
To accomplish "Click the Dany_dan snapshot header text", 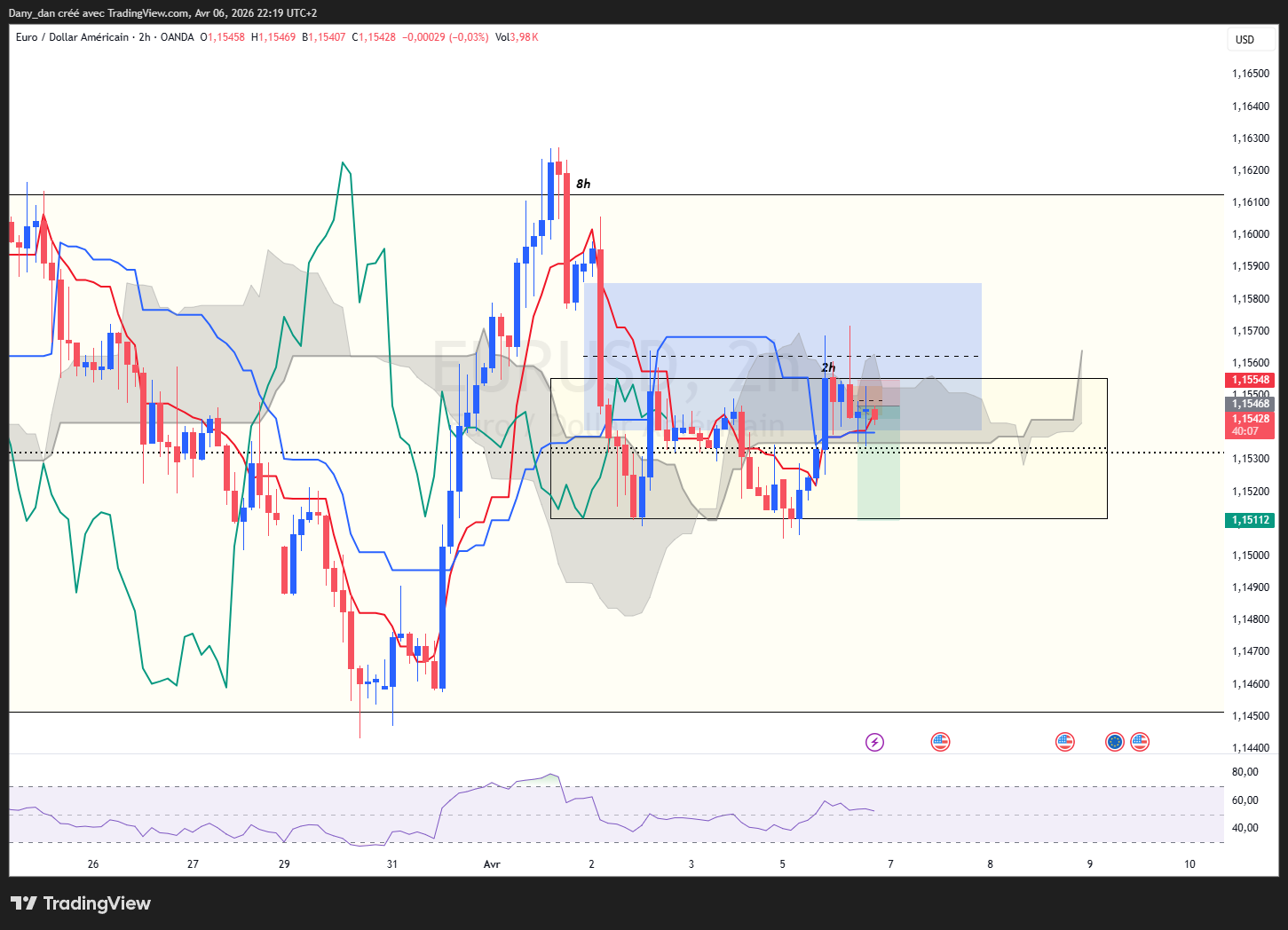I will pos(162,13).
